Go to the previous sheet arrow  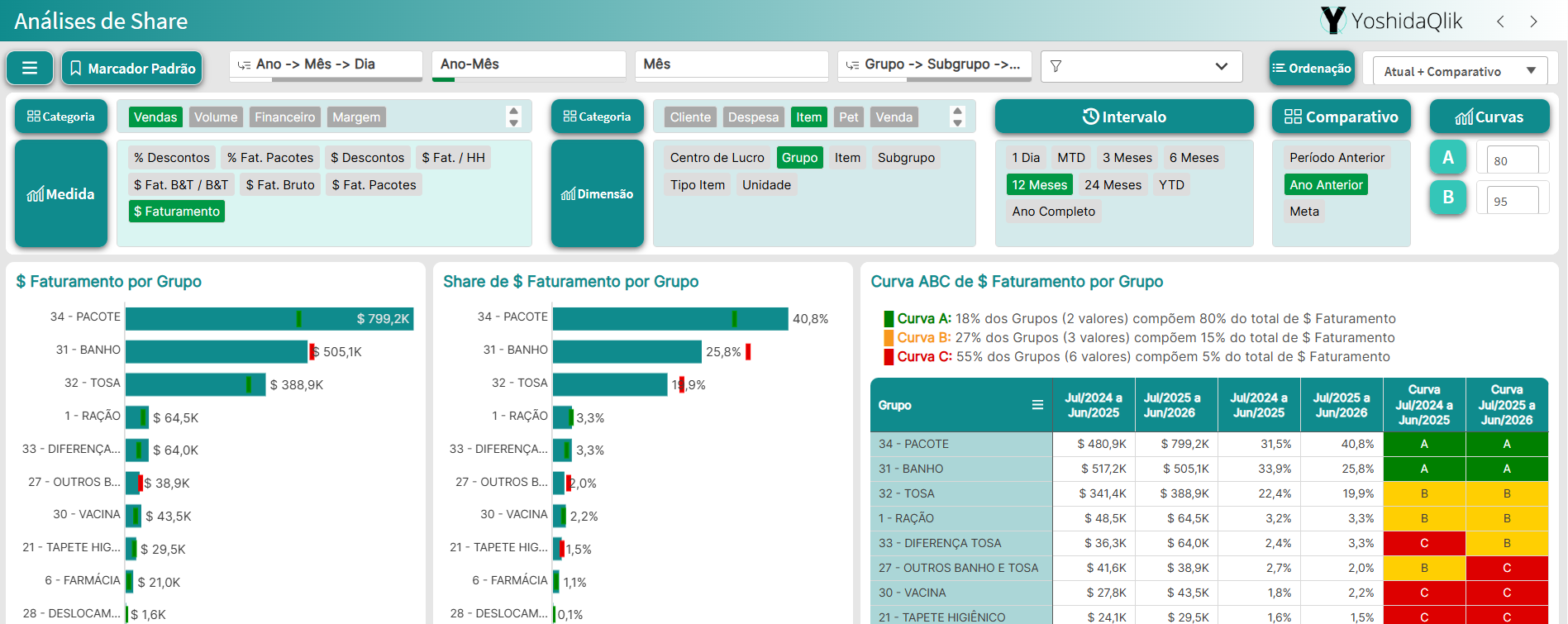(x=1500, y=21)
